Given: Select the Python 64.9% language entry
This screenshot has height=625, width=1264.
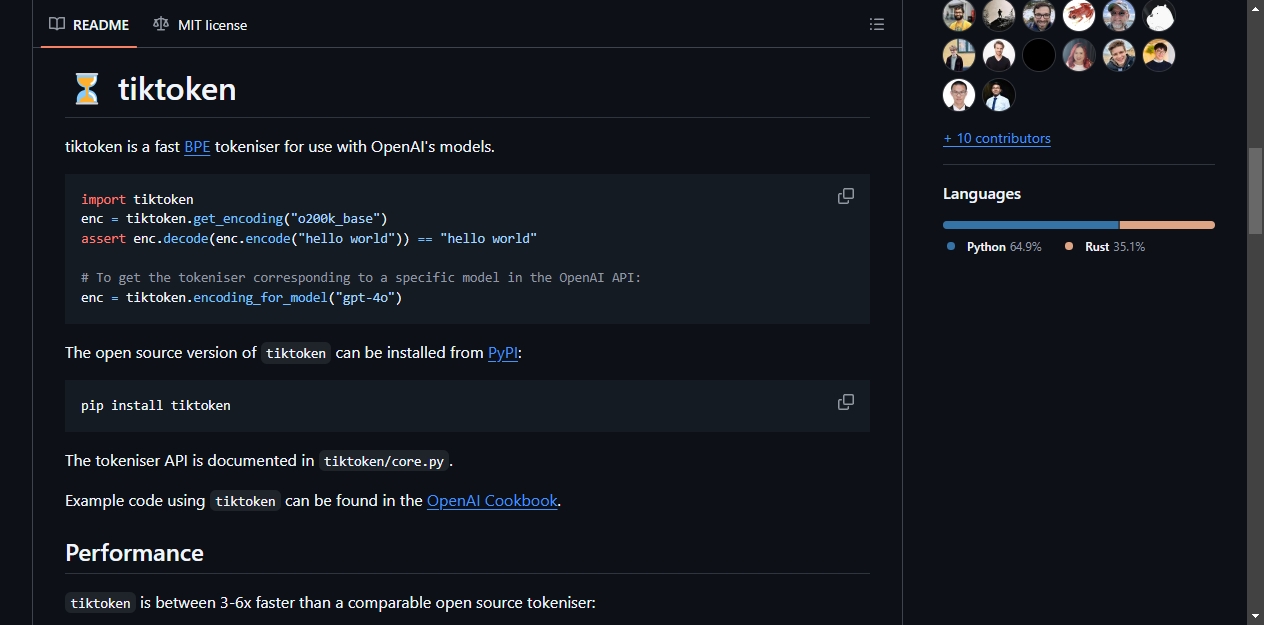Looking at the screenshot, I should [994, 246].
